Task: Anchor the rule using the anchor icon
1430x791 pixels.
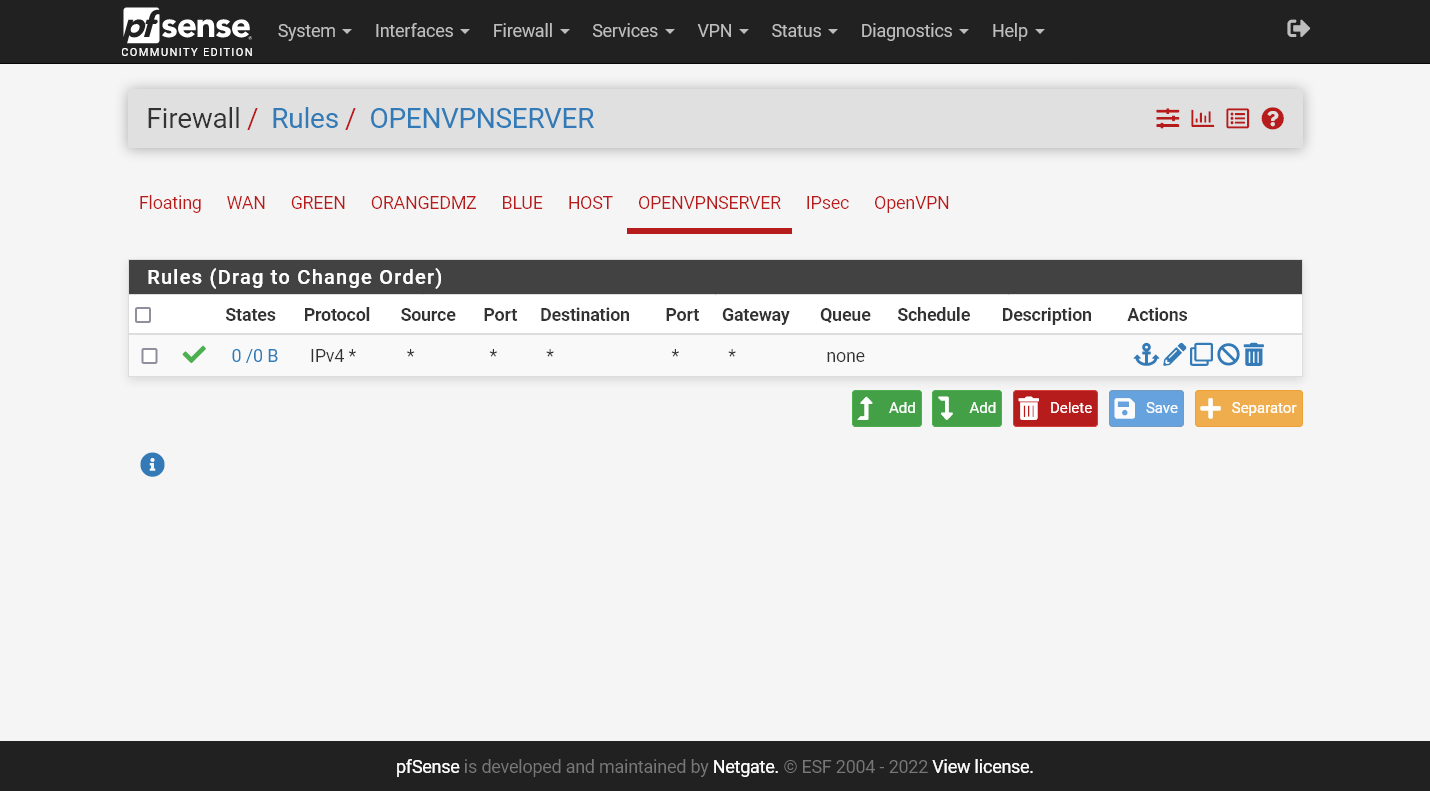Action: coord(1146,354)
